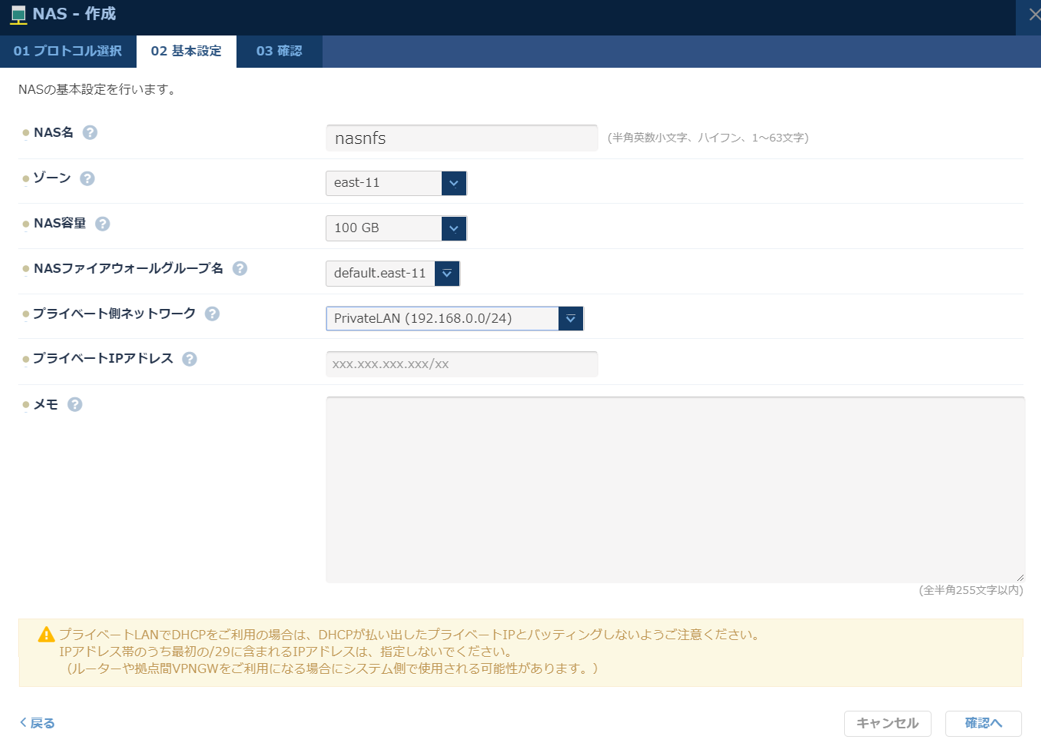Open the default.east-11 firewall group dropdown
The height and width of the screenshot is (745, 1041).
(447, 273)
